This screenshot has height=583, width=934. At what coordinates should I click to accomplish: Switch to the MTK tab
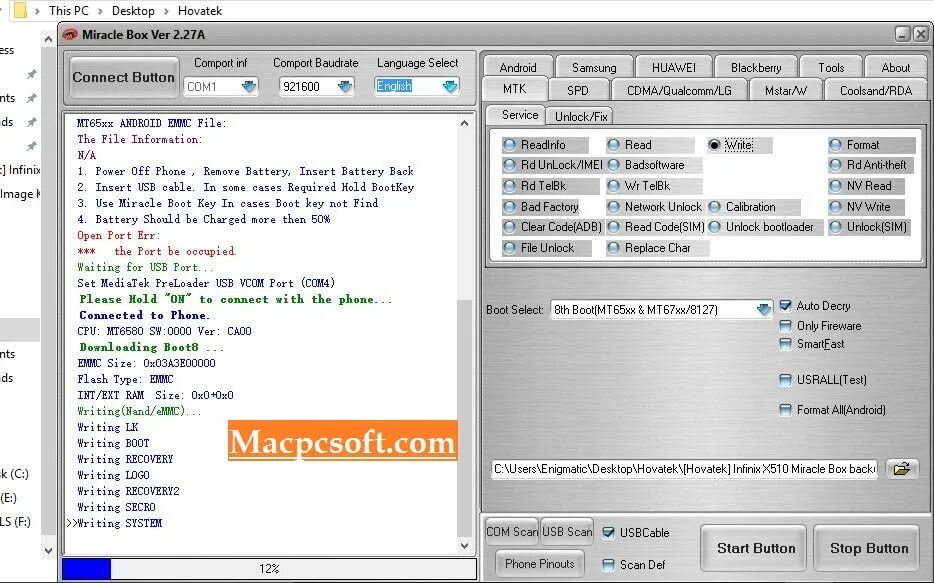coord(515,89)
